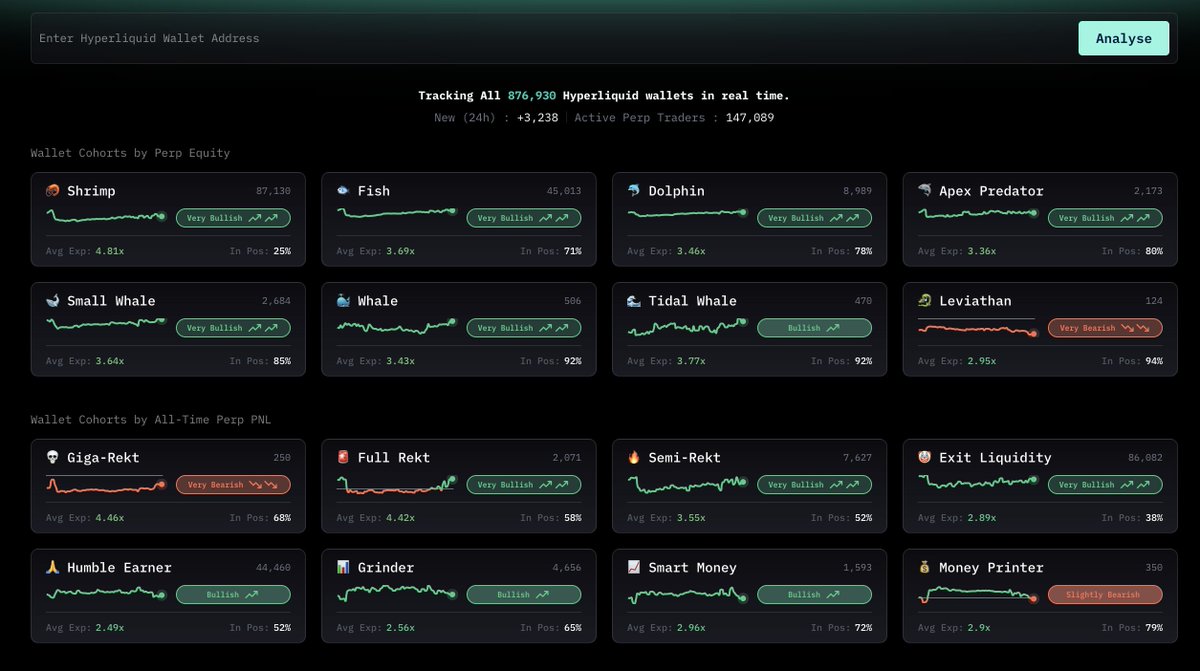This screenshot has height=671, width=1200.
Task: Click Smart Money's Bullish badge
Action: [x=815, y=595]
